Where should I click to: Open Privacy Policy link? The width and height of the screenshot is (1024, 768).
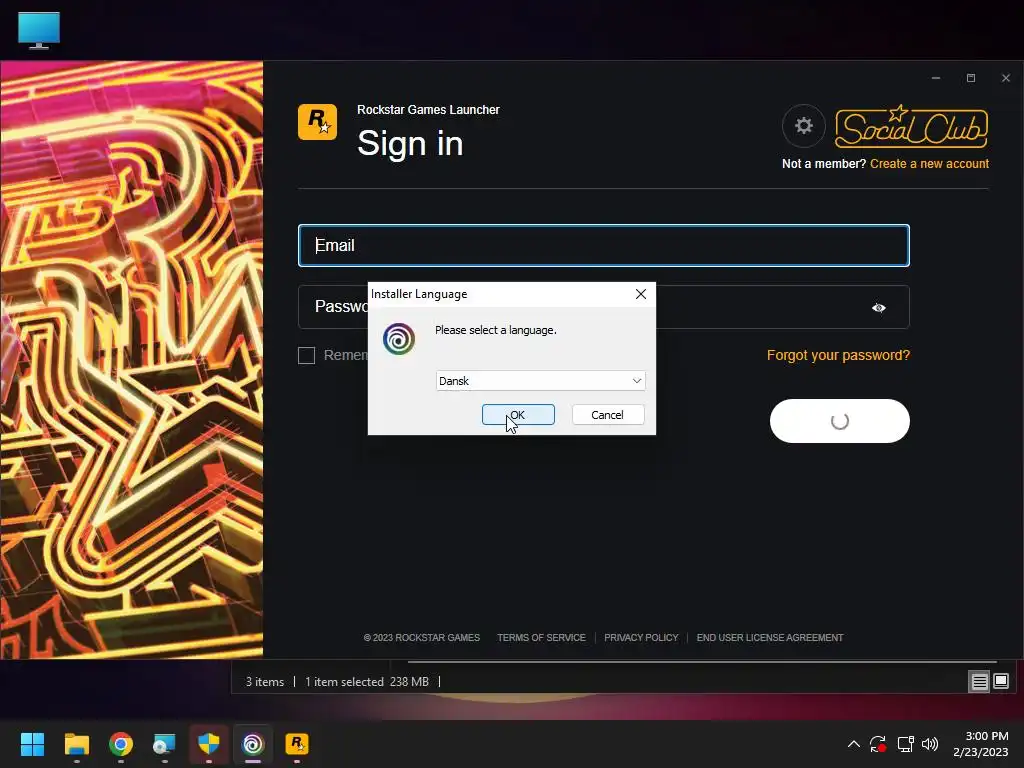pyautogui.click(x=641, y=637)
